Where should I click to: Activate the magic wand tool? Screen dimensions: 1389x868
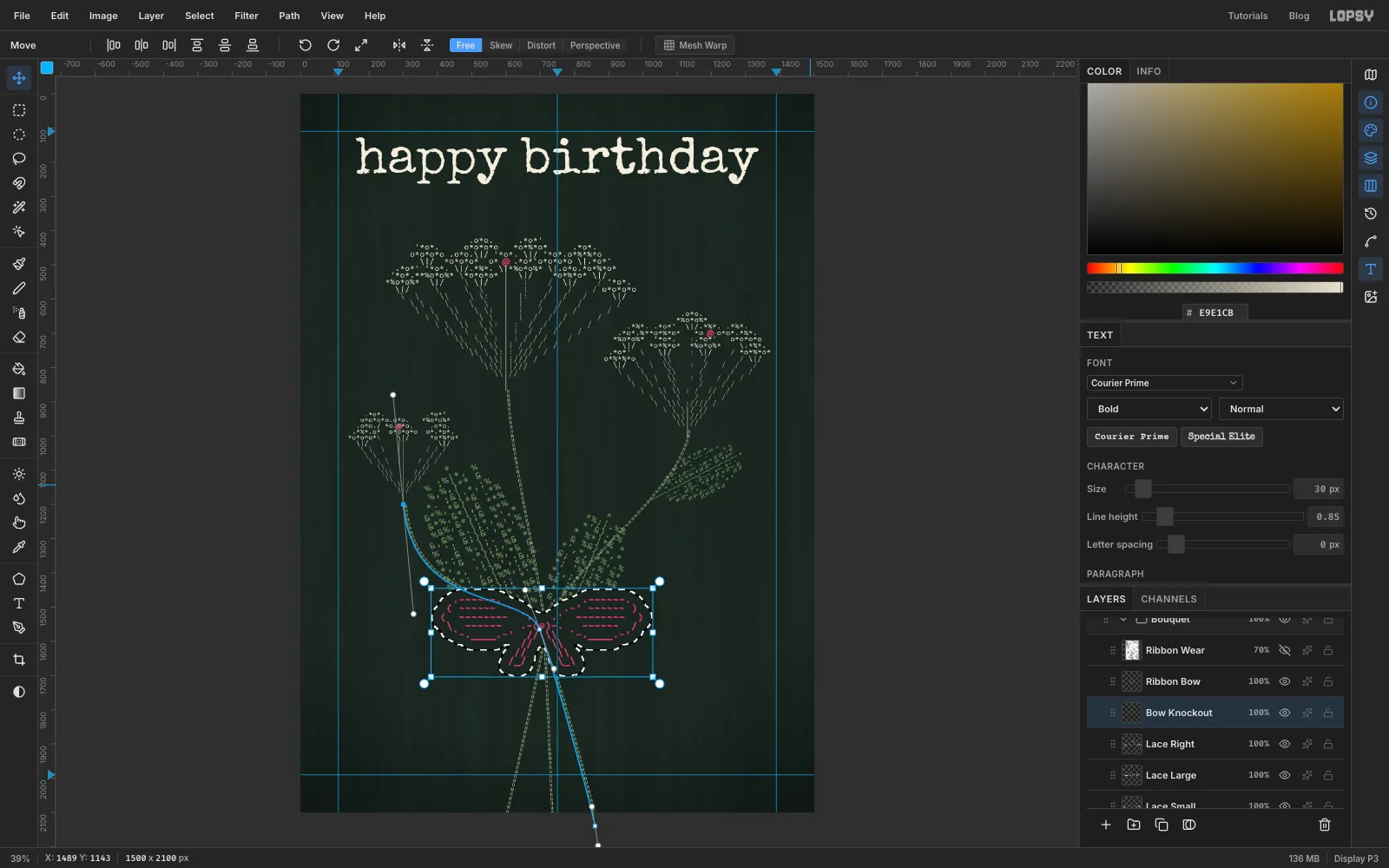click(18, 207)
